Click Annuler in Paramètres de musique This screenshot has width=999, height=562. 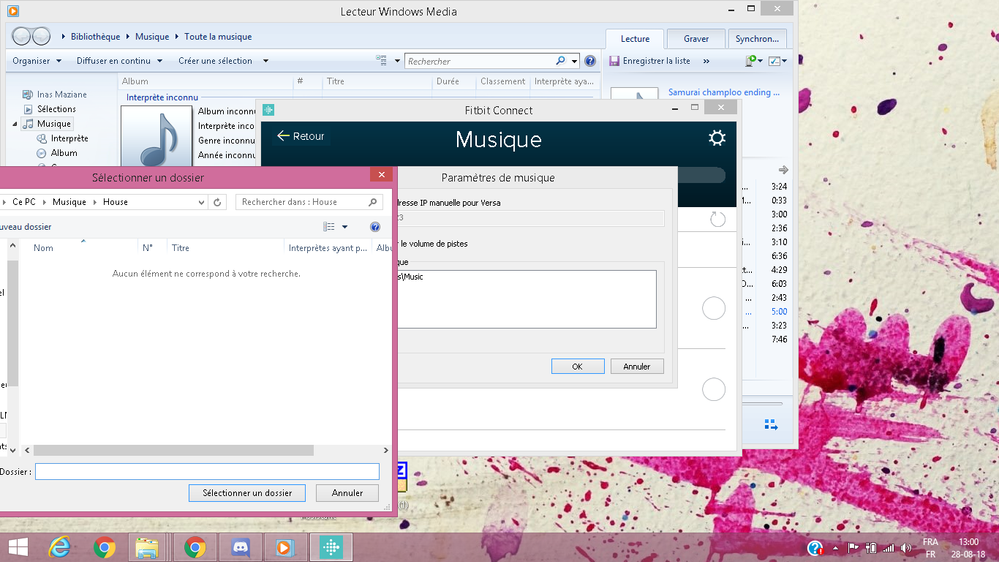[636, 366]
